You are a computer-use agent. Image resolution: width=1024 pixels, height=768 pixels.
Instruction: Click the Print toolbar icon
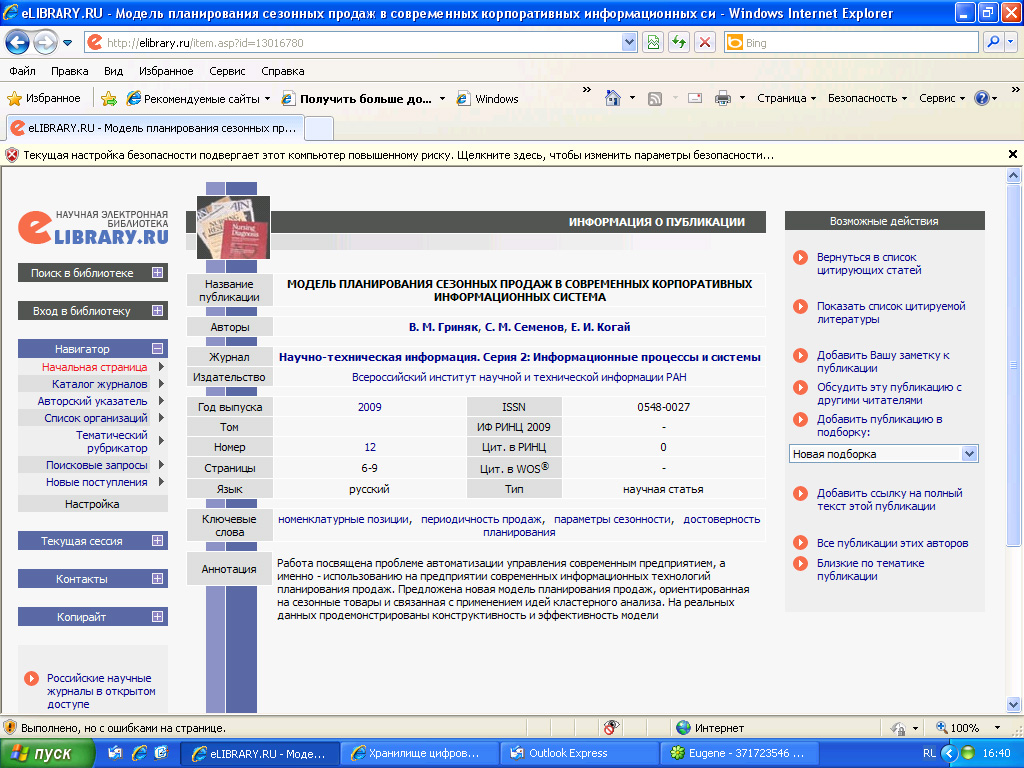723,98
